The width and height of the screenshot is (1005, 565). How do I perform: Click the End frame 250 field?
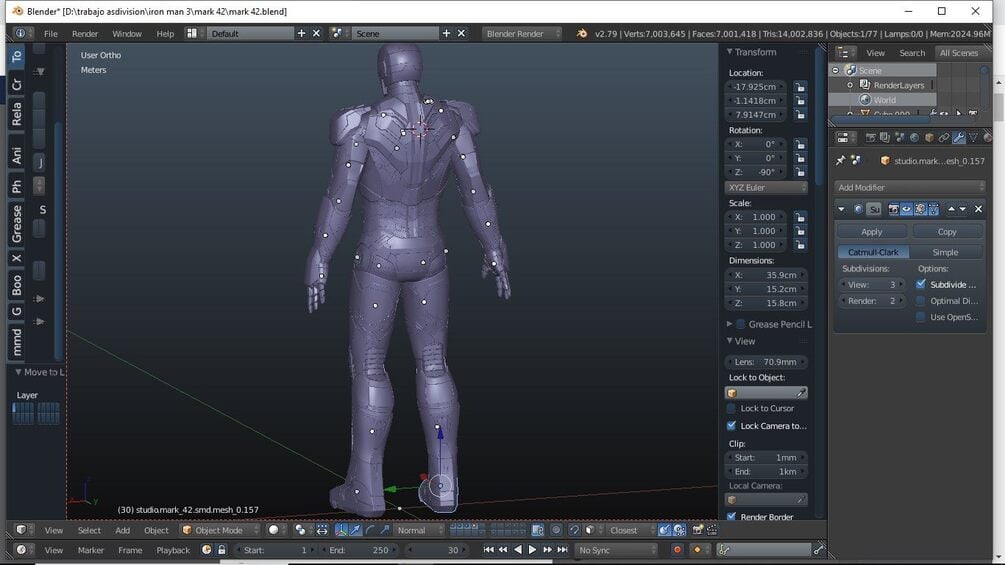click(360, 550)
